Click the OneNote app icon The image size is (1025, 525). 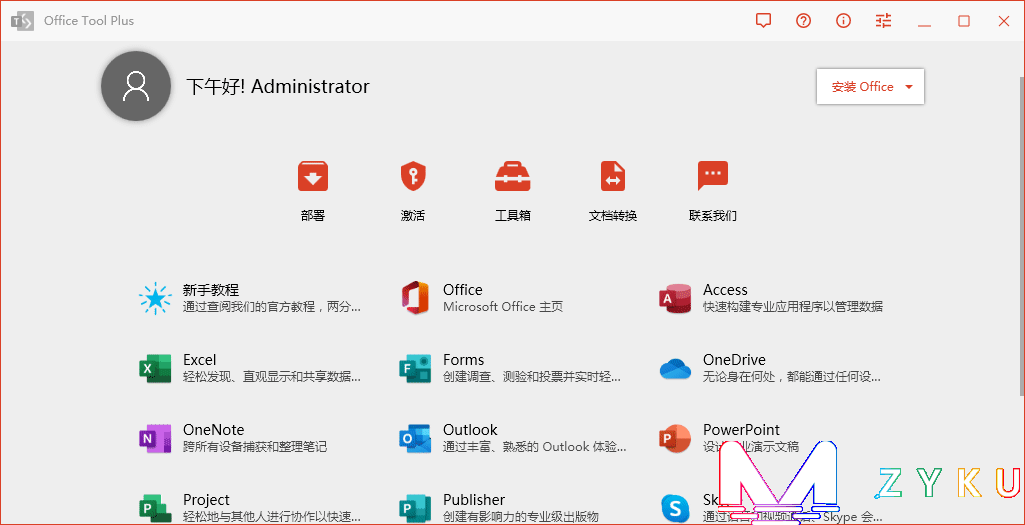coord(156,438)
